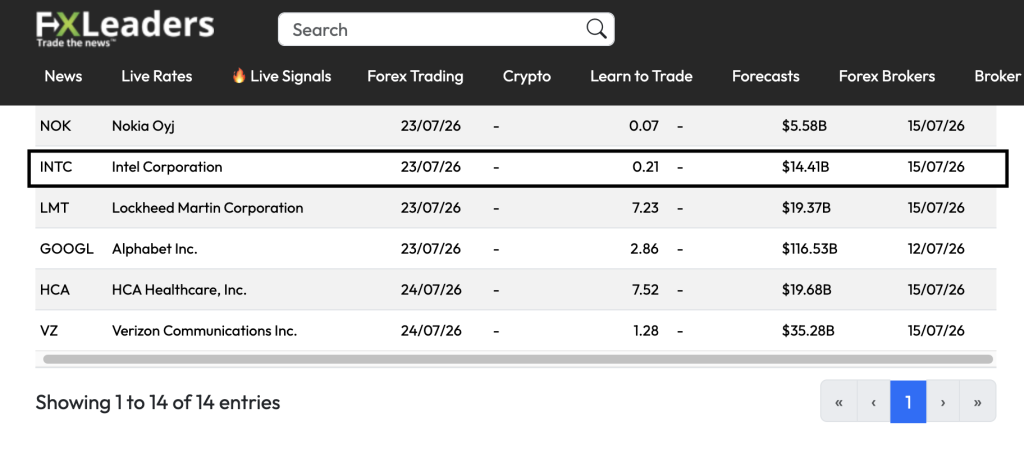Open Live Signals with fire icon
1024x449 pixels.
[281, 76]
